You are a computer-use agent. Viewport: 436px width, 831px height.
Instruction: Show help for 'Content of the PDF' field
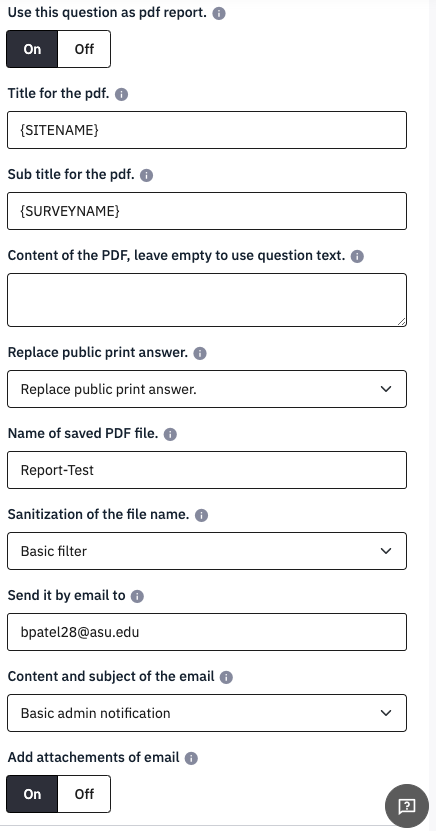point(358,257)
